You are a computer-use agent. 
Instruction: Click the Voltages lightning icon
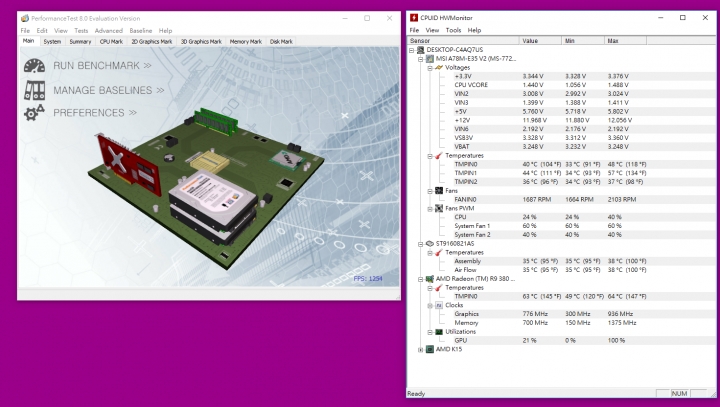click(x=439, y=68)
